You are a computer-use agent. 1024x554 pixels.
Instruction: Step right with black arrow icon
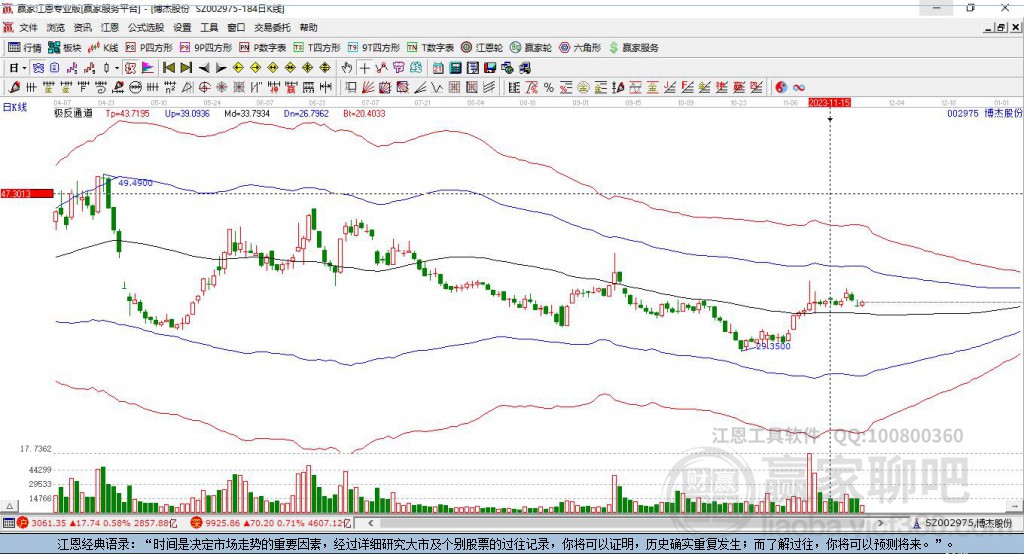point(221,68)
